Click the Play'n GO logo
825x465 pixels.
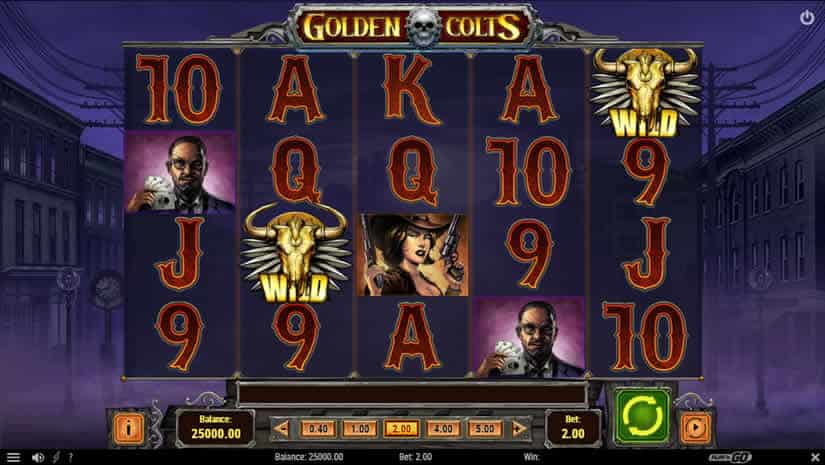(730, 457)
